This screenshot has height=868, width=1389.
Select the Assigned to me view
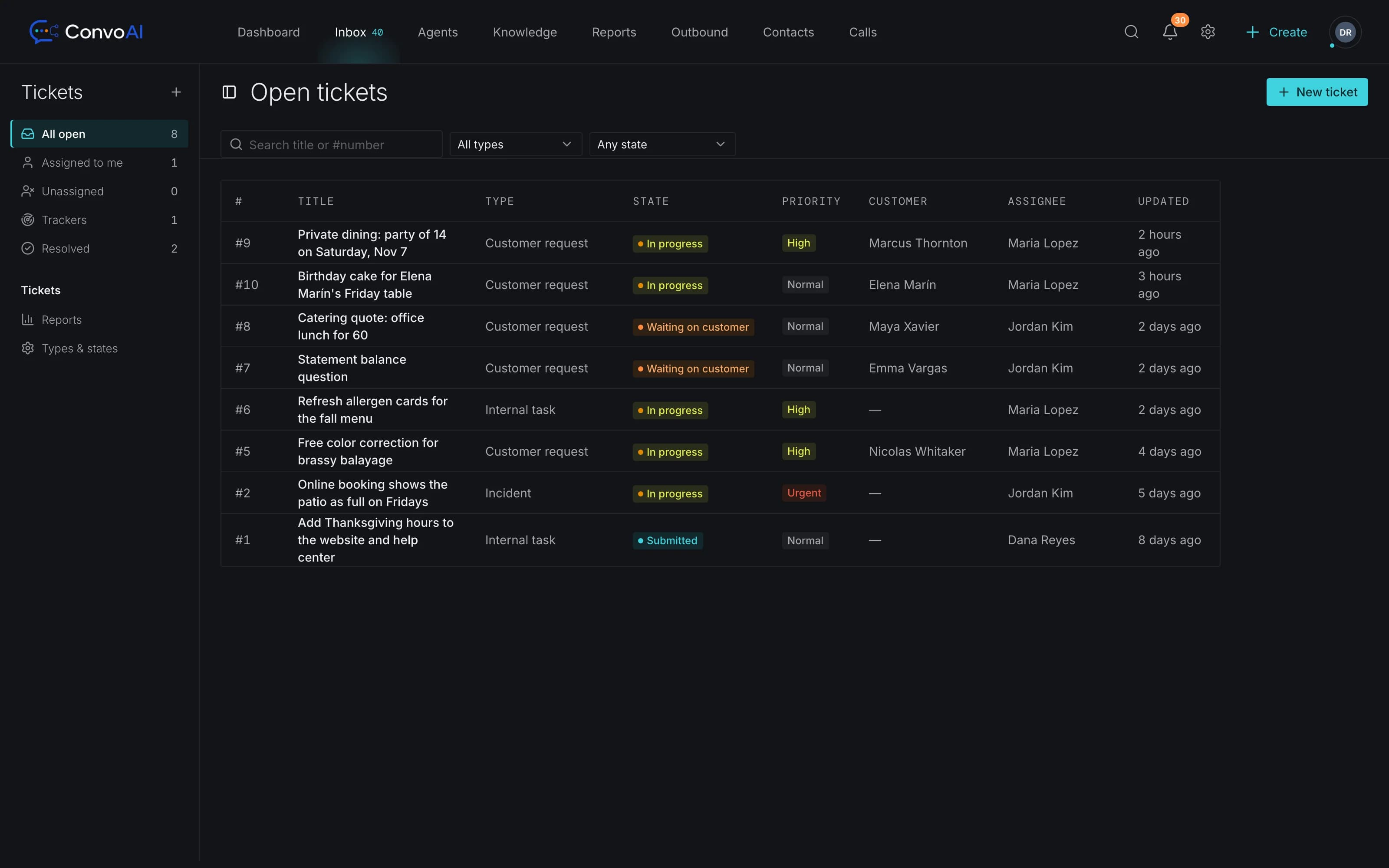[x=99, y=162]
